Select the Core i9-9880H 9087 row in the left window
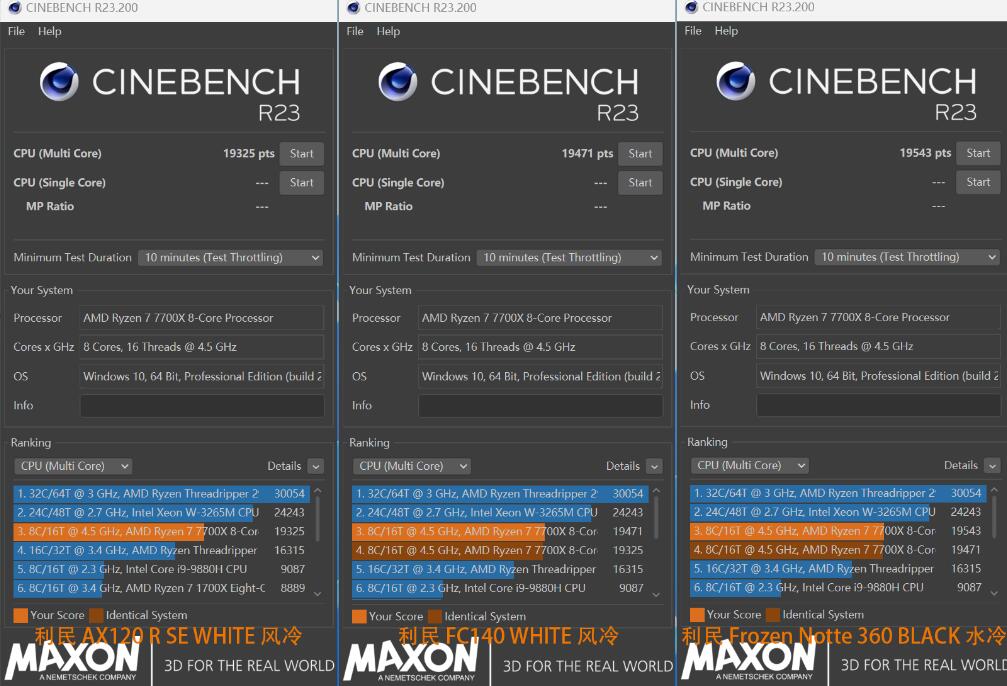Screen dimensions: 1007x686 pos(161,569)
